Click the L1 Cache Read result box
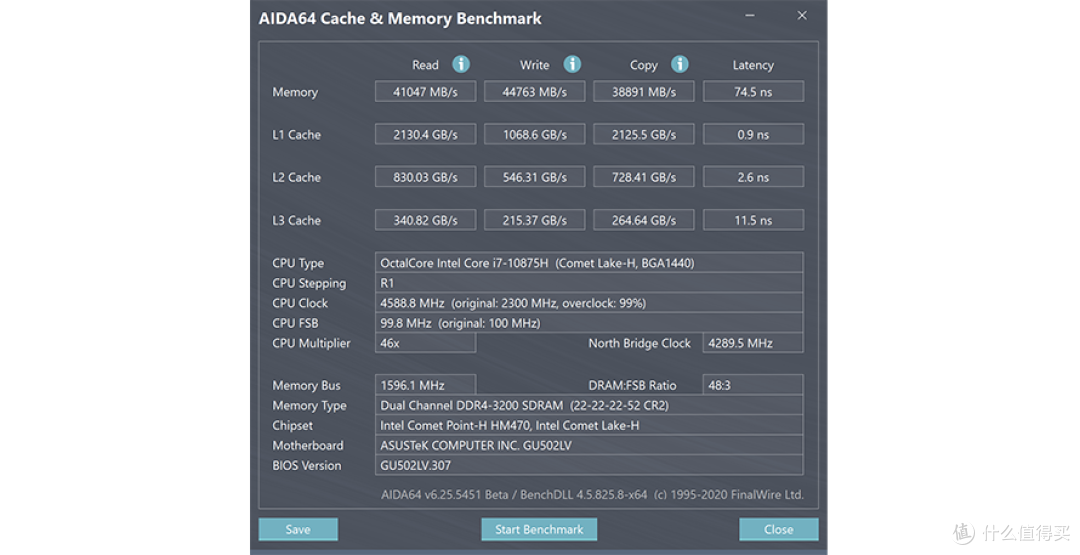This screenshot has width=1080, height=555. [425, 135]
